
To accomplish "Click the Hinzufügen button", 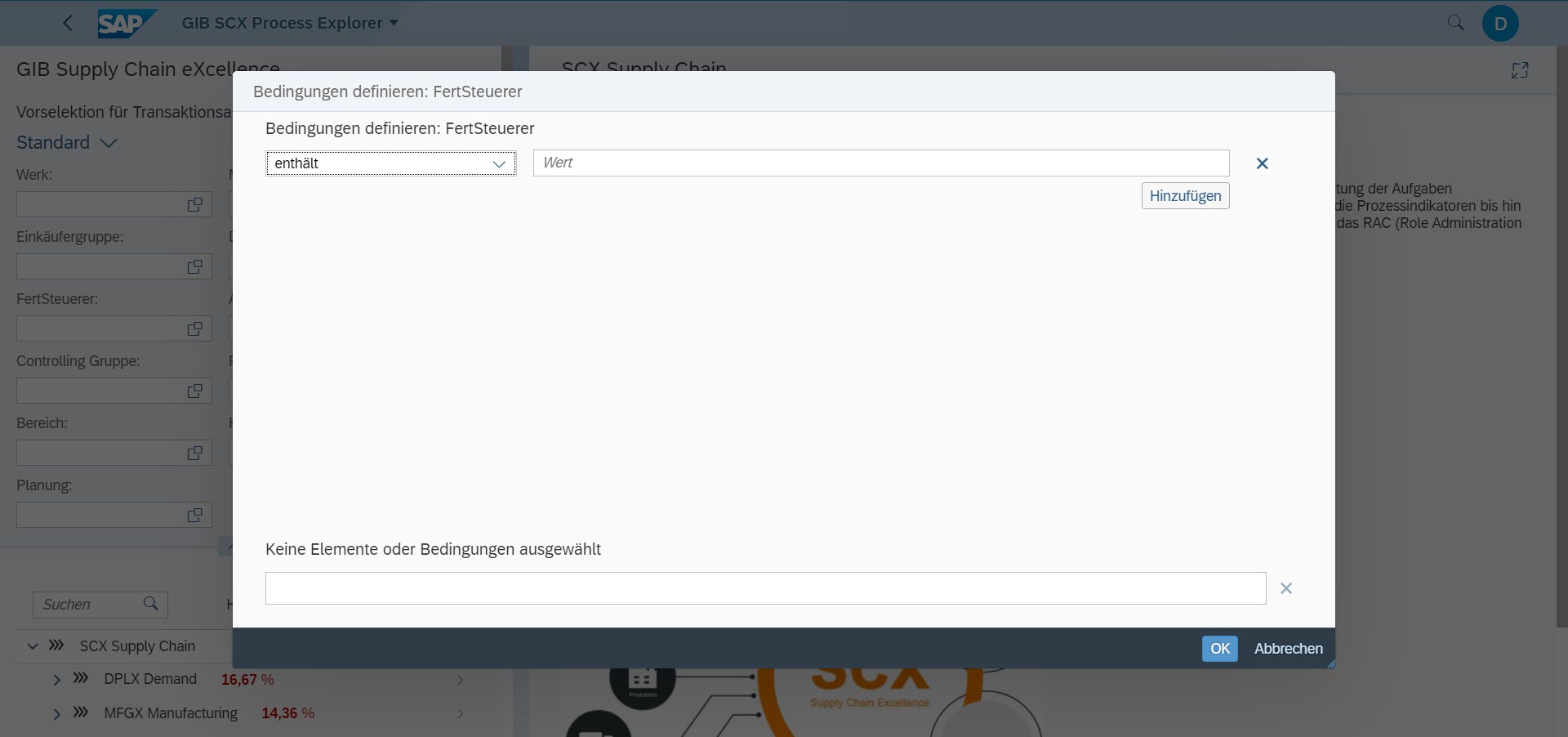I will [x=1185, y=196].
